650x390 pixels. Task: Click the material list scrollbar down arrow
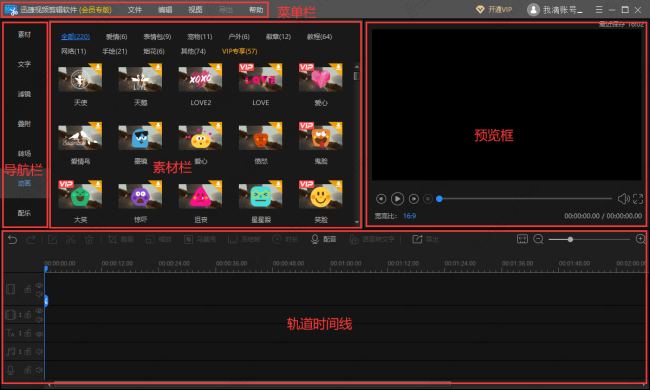[x=357, y=222]
